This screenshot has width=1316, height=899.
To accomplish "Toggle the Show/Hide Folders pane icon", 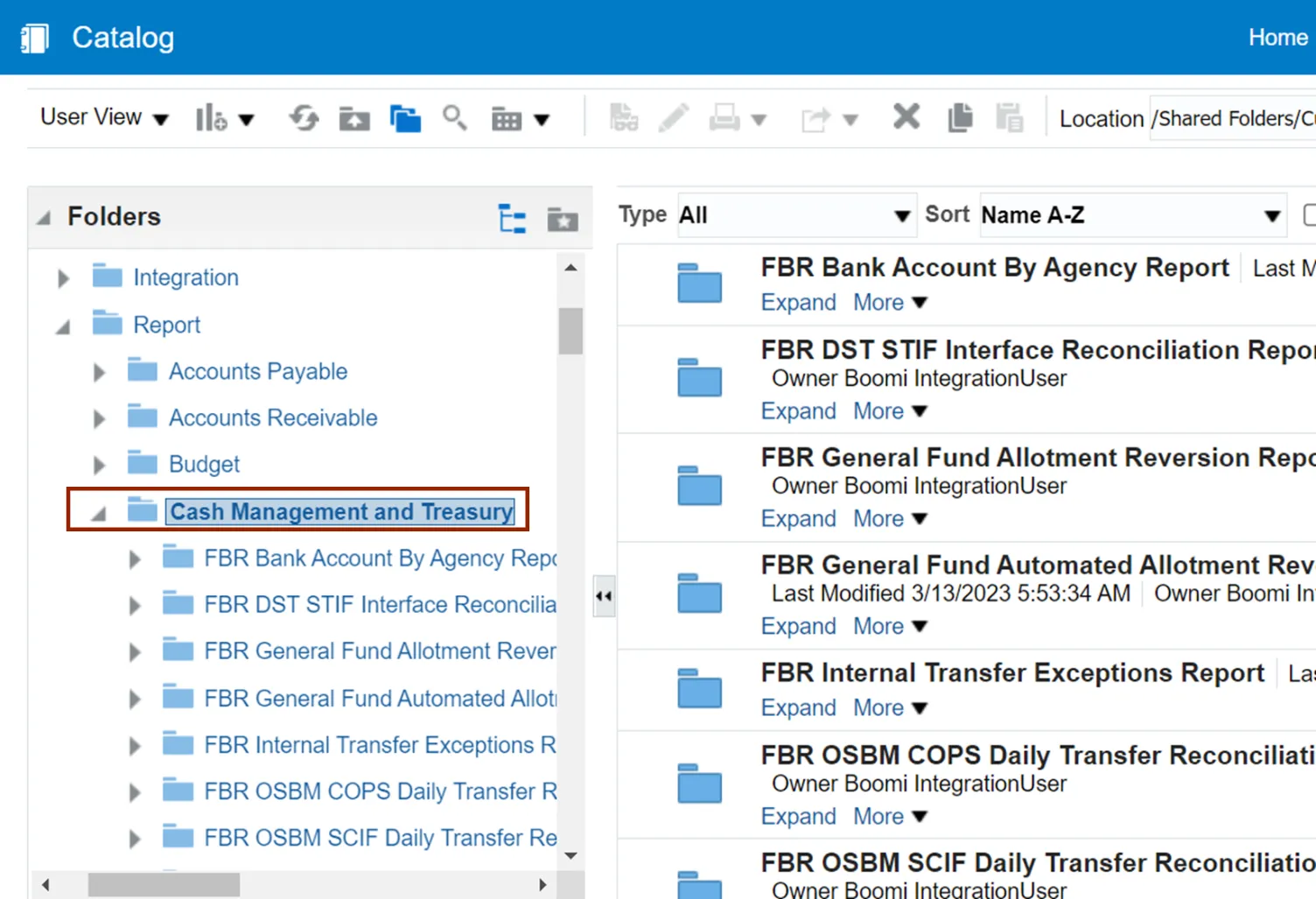I will tap(405, 118).
